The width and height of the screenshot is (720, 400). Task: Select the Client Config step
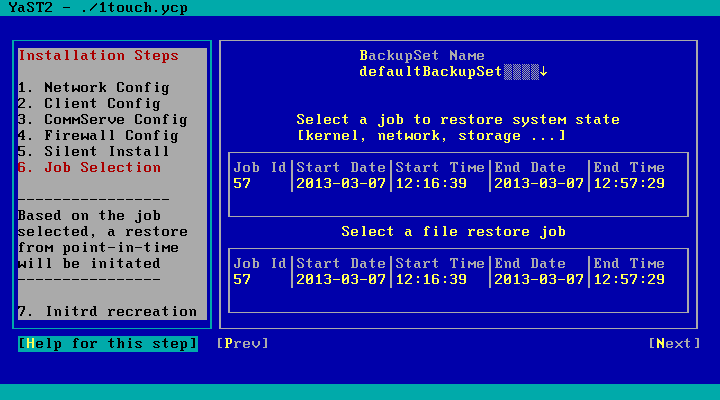tap(90, 103)
